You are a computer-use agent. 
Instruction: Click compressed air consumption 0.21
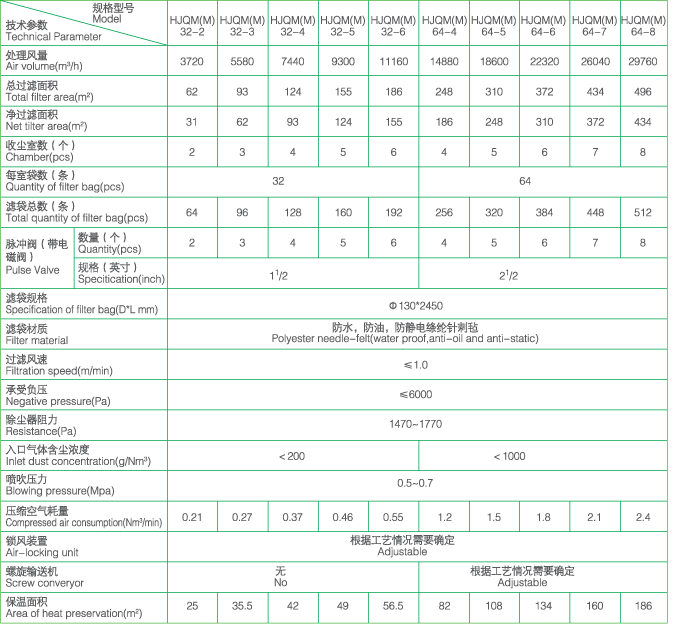[x=192, y=517]
